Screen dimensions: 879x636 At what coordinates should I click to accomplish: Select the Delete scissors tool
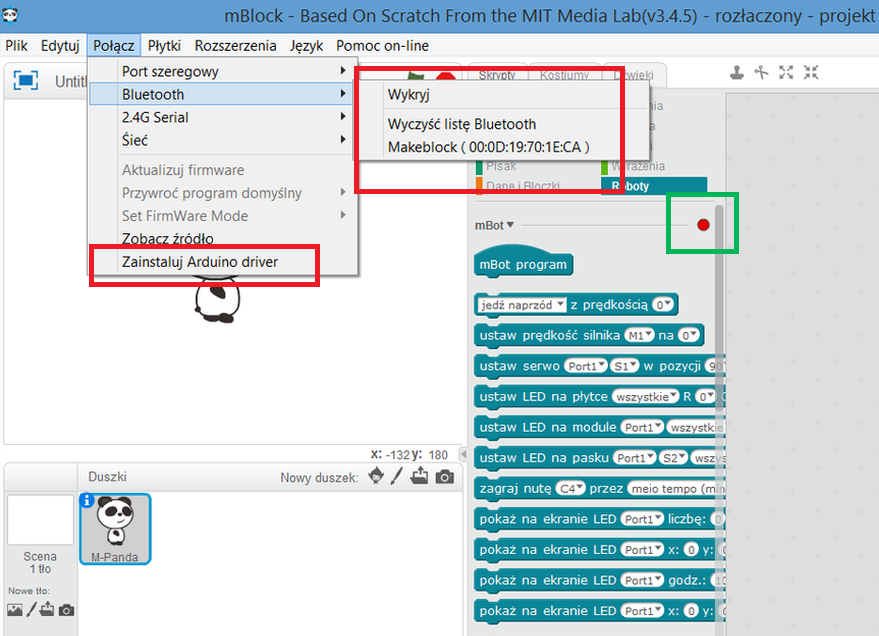point(761,72)
